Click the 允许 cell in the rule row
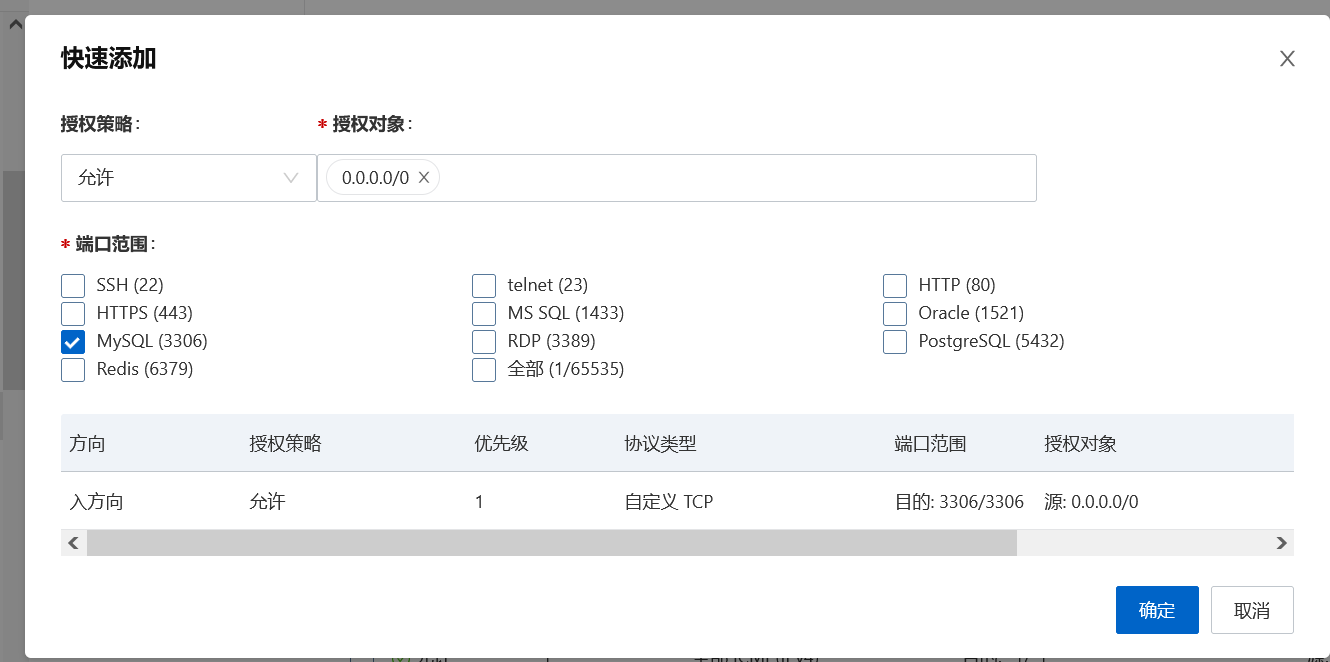The image size is (1330, 662). click(x=267, y=502)
